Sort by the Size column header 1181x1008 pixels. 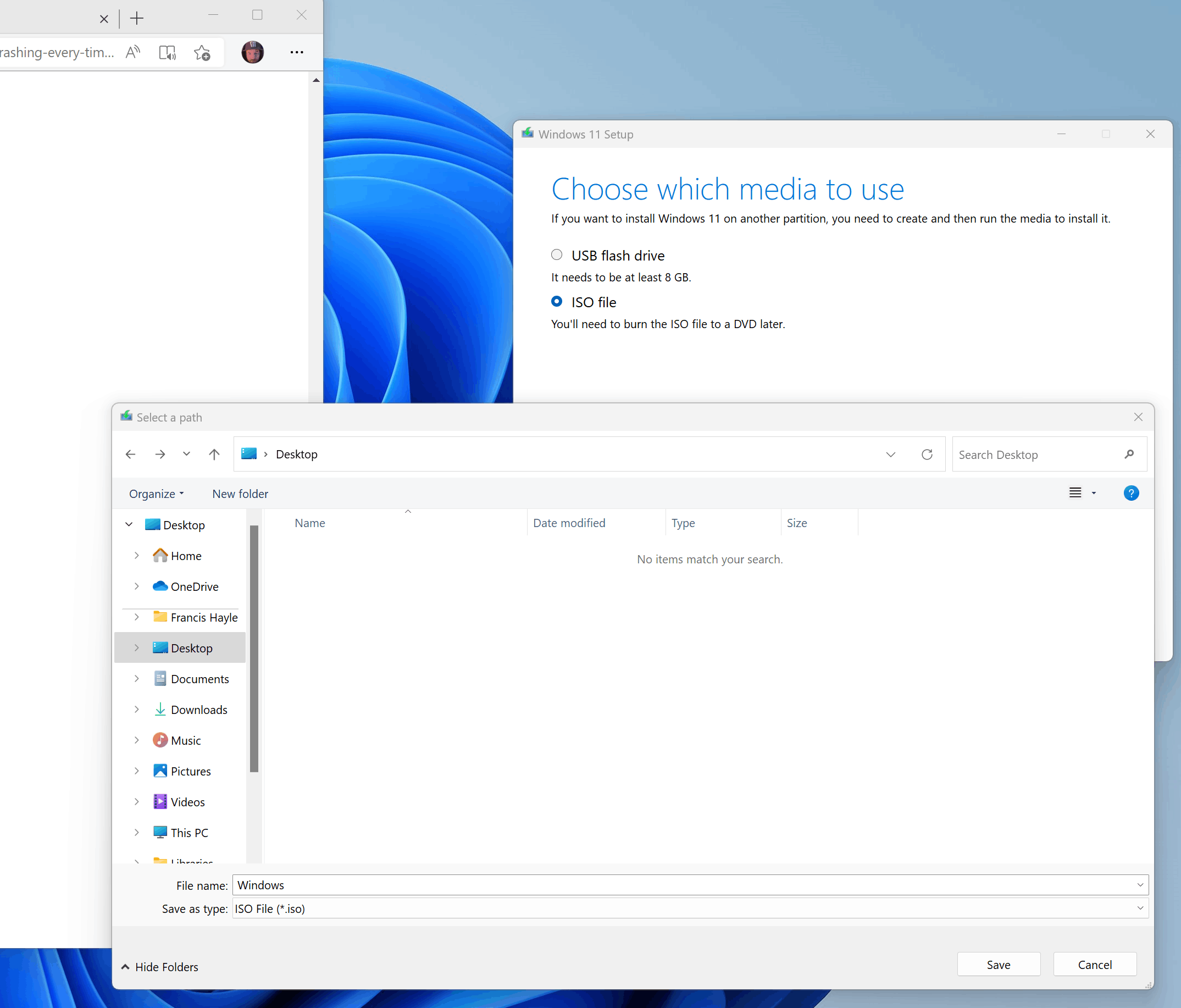point(819,523)
